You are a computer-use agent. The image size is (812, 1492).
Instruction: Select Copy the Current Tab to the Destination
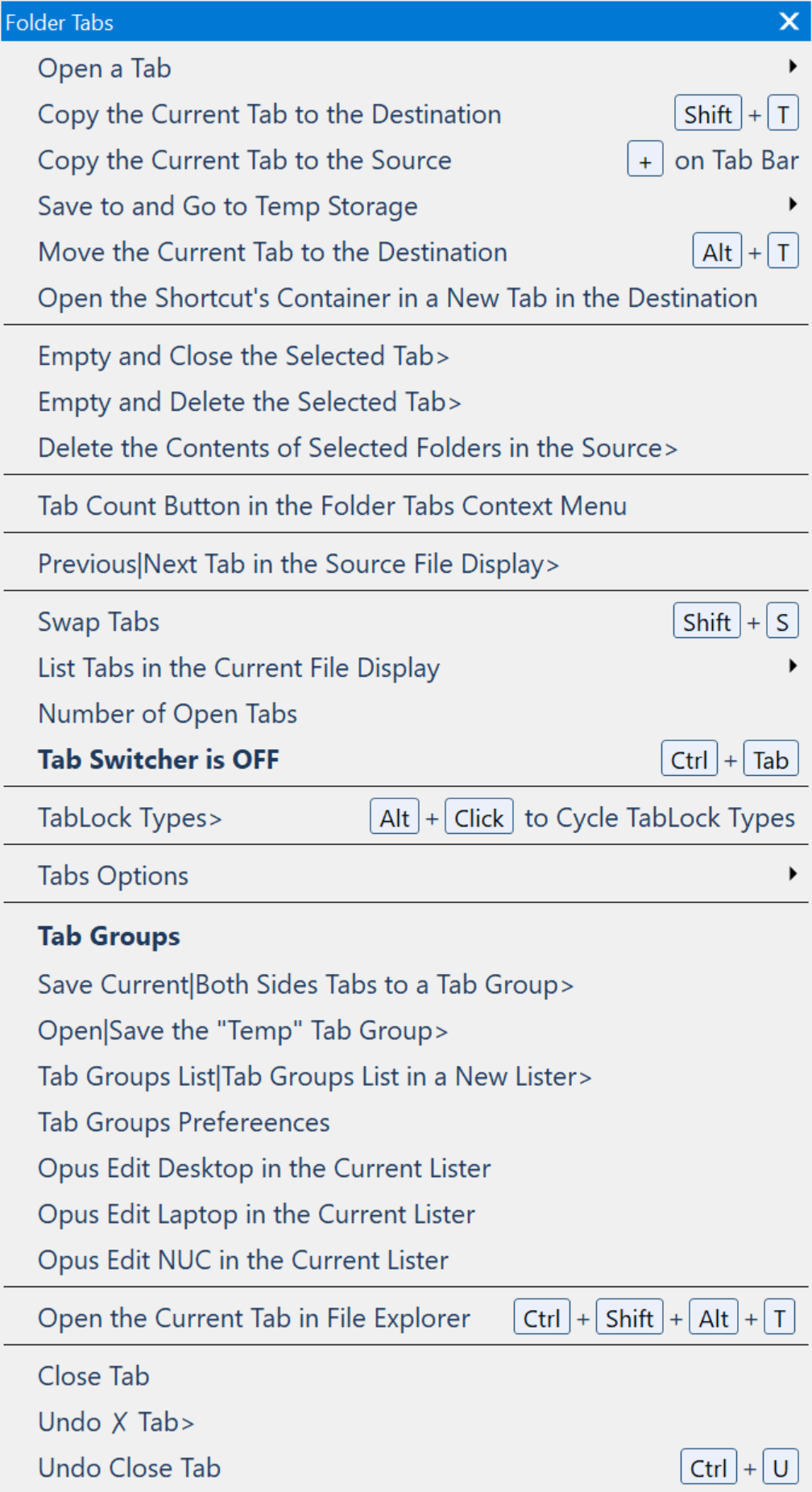coord(270,114)
